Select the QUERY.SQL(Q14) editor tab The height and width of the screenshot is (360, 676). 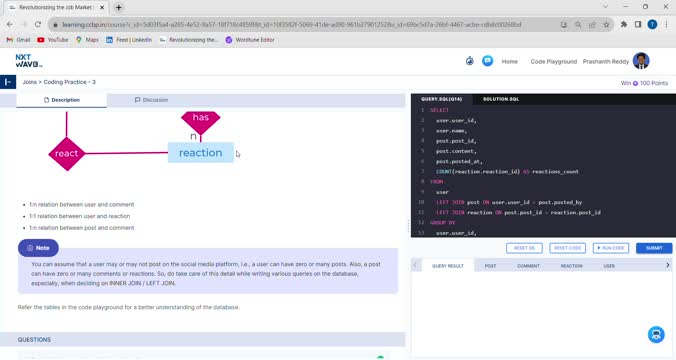[x=441, y=99]
